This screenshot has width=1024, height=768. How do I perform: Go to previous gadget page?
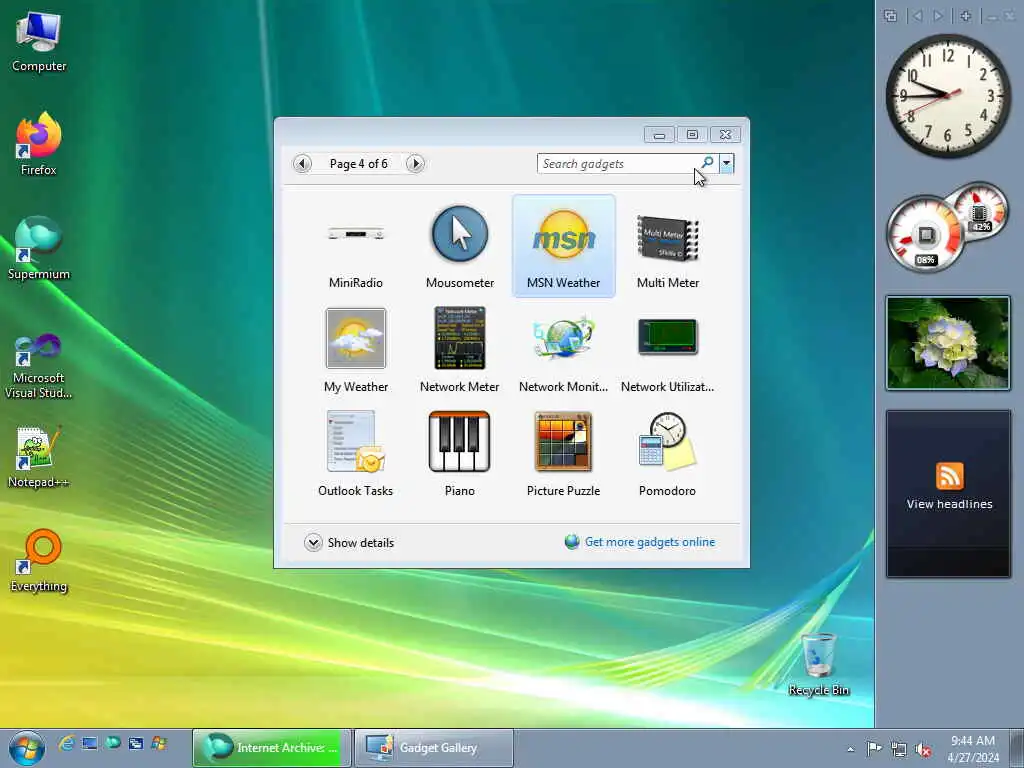pyautogui.click(x=302, y=163)
